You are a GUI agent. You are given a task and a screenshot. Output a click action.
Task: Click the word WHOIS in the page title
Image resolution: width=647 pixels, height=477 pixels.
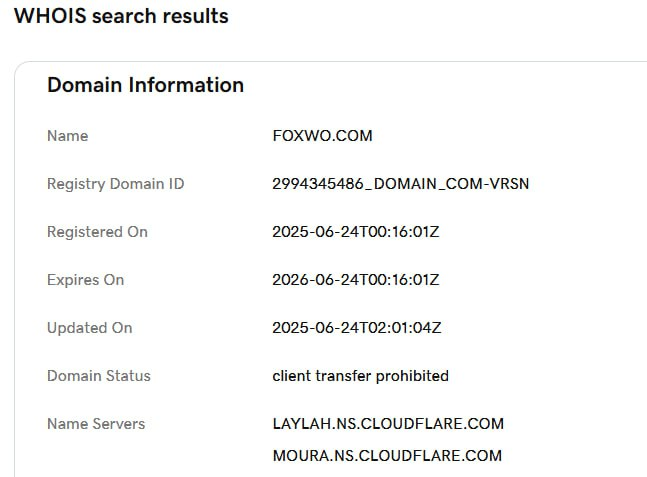[46, 17]
